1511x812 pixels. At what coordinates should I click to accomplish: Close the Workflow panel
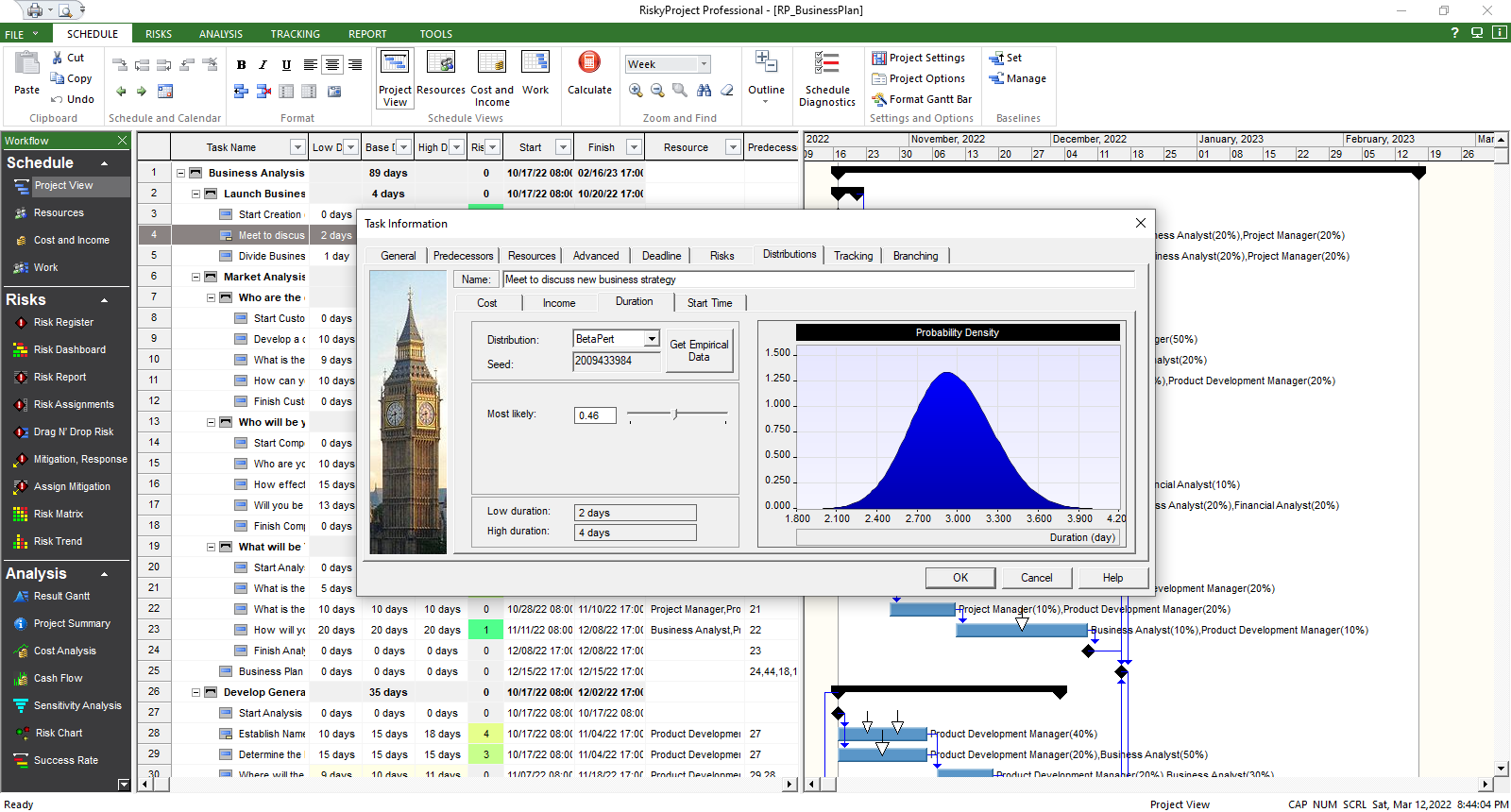(x=122, y=141)
